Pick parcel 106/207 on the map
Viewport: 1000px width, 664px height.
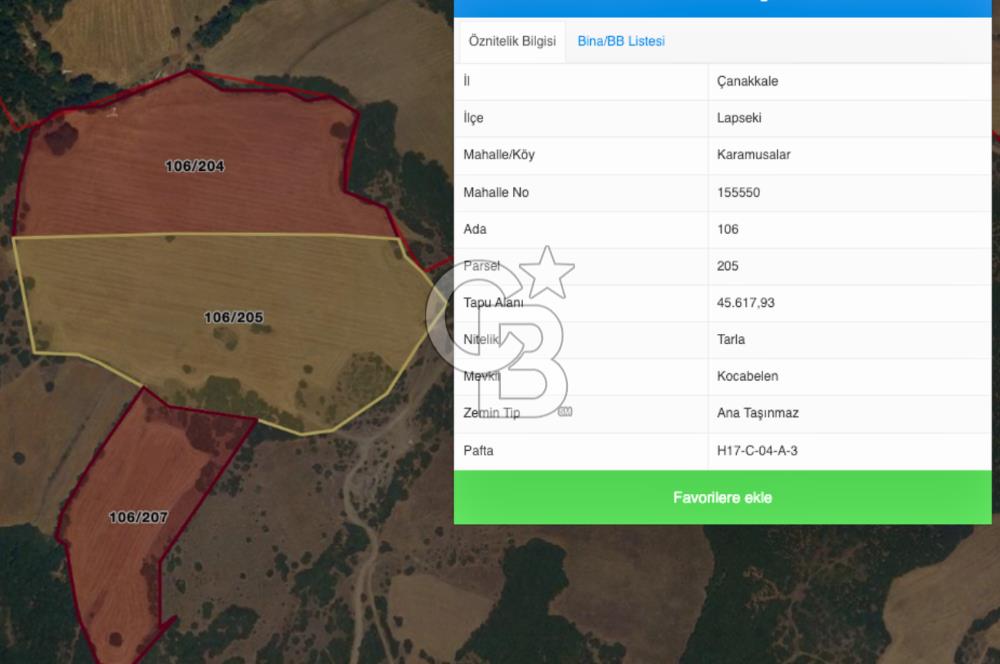coord(138,517)
